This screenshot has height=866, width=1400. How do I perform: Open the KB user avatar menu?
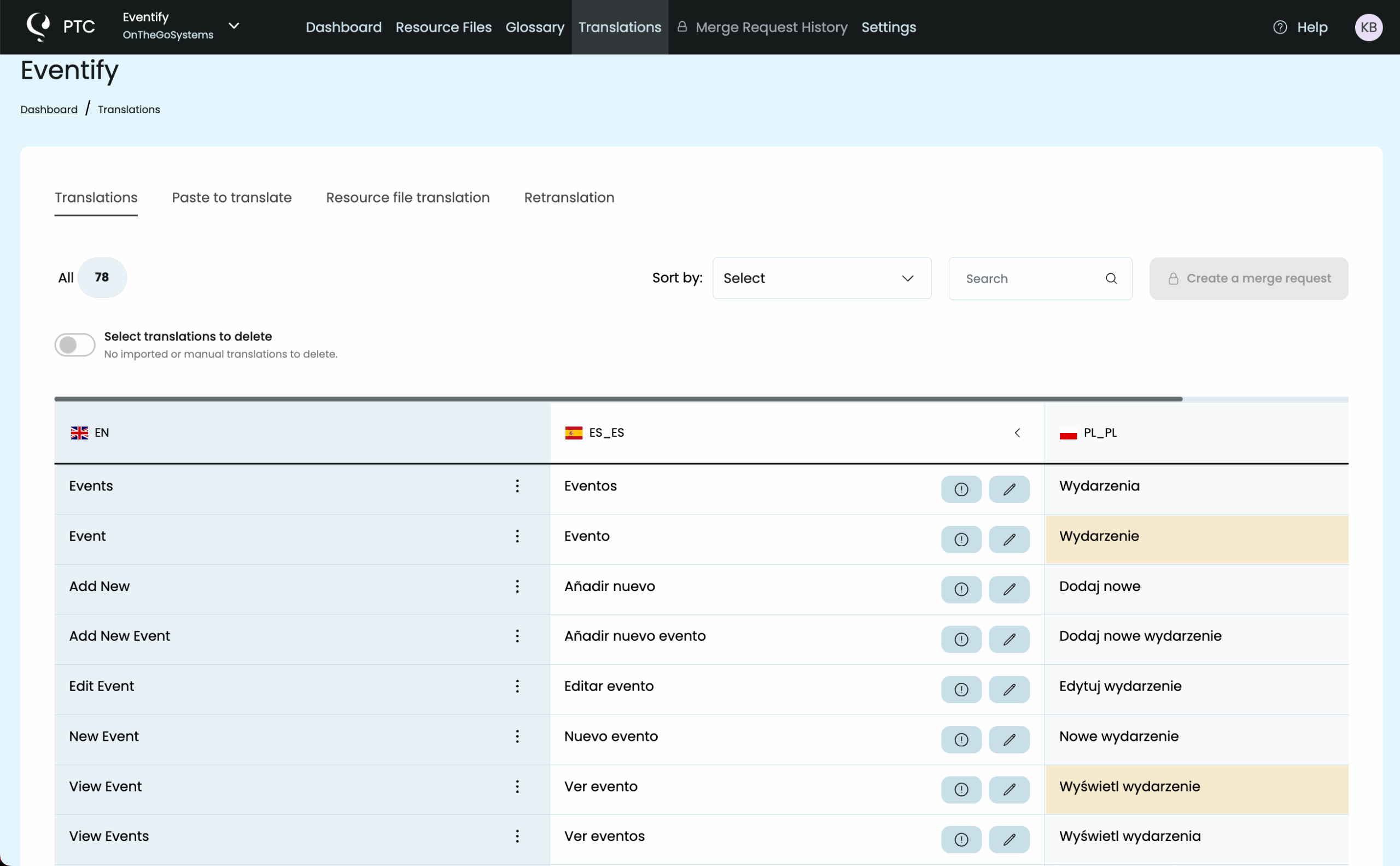[x=1369, y=27]
